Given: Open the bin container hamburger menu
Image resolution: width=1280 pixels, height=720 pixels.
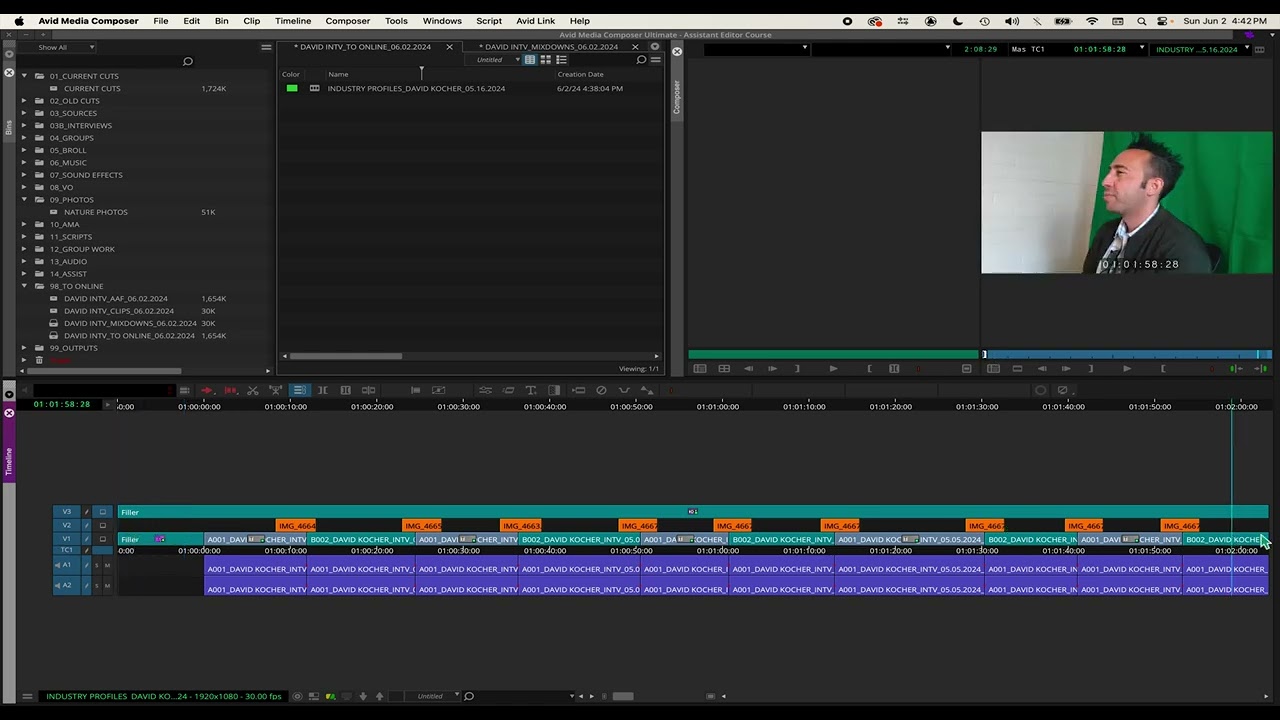Looking at the screenshot, I should click(266, 47).
